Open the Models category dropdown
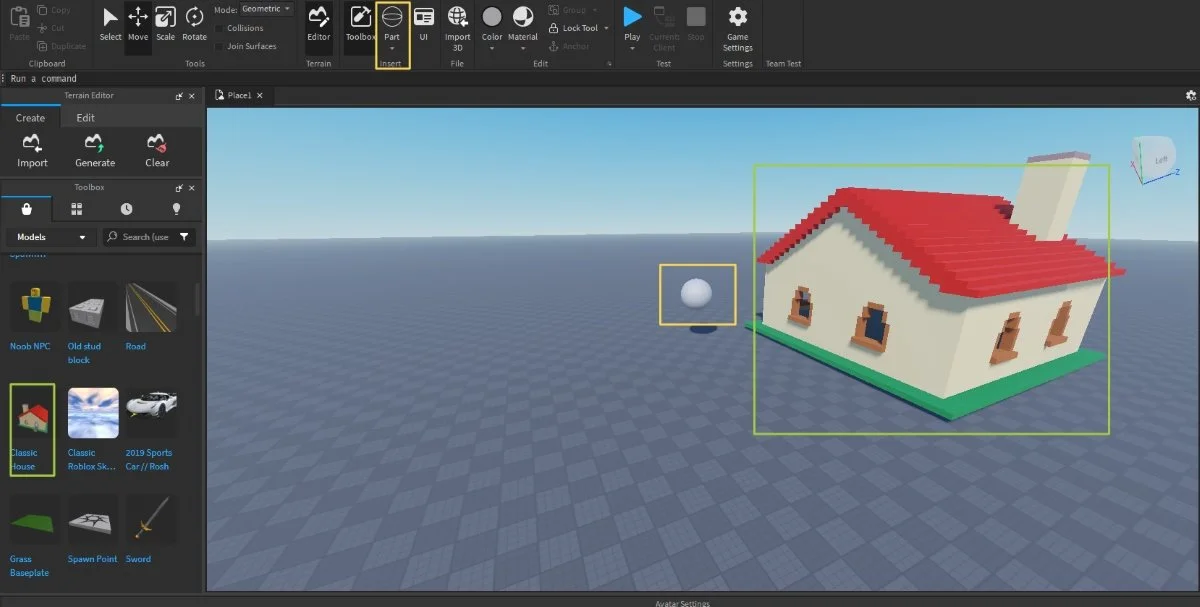 click(x=51, y=237)
